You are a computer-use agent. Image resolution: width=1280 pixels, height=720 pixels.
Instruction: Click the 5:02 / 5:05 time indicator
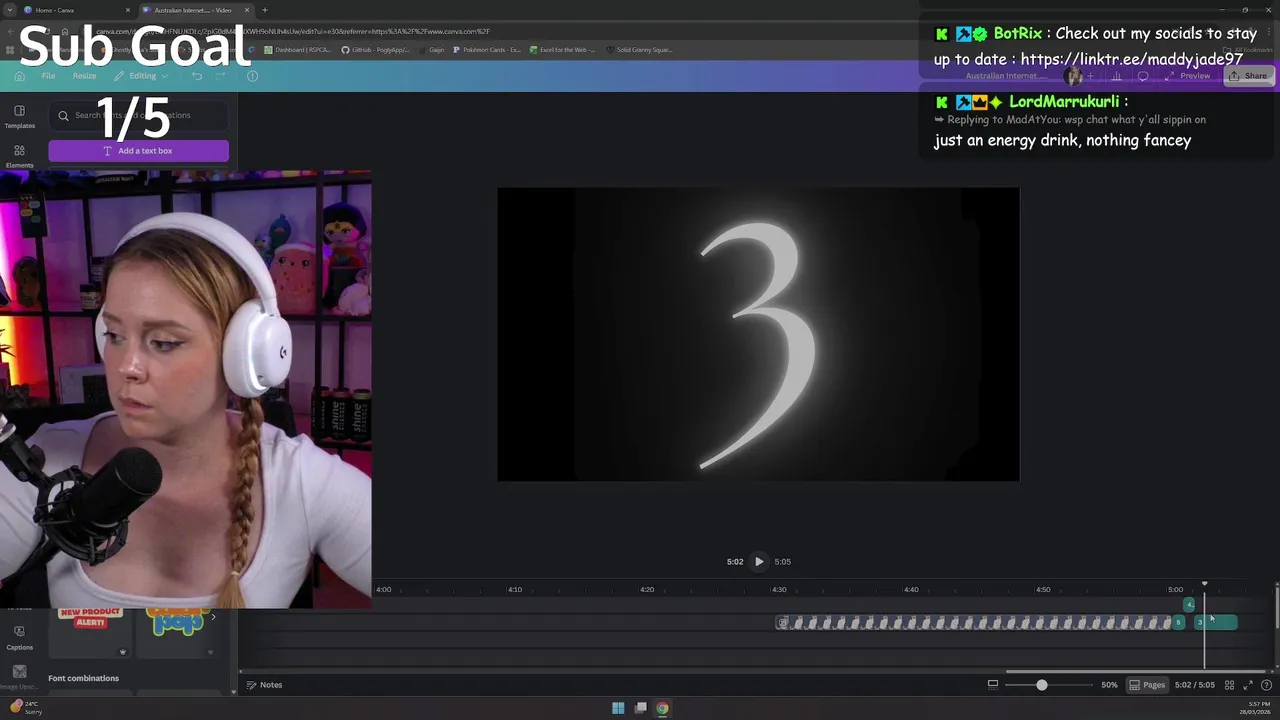tap(1194, 685)
